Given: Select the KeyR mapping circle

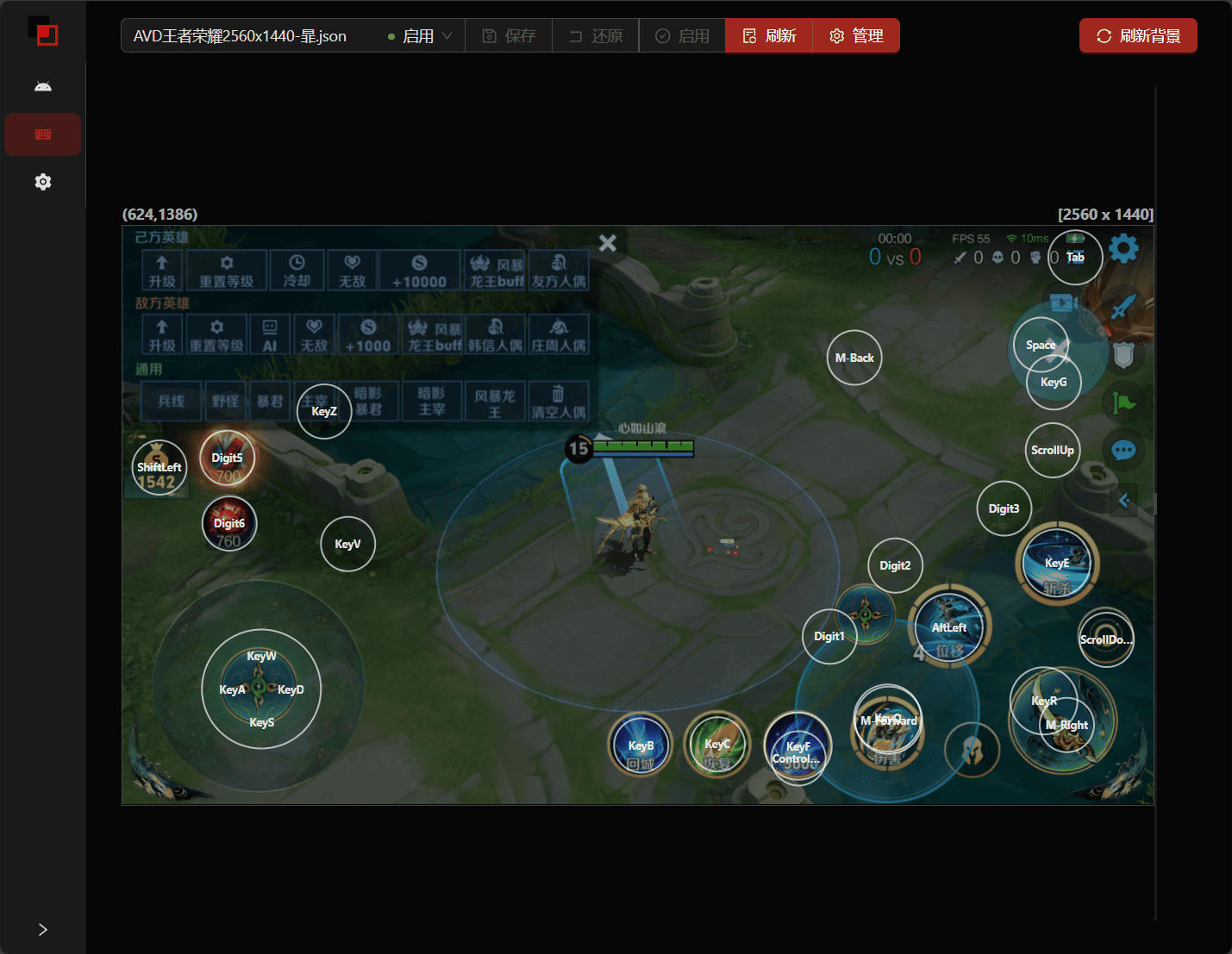Looking at the screenshot, I should pos(1044,701).
